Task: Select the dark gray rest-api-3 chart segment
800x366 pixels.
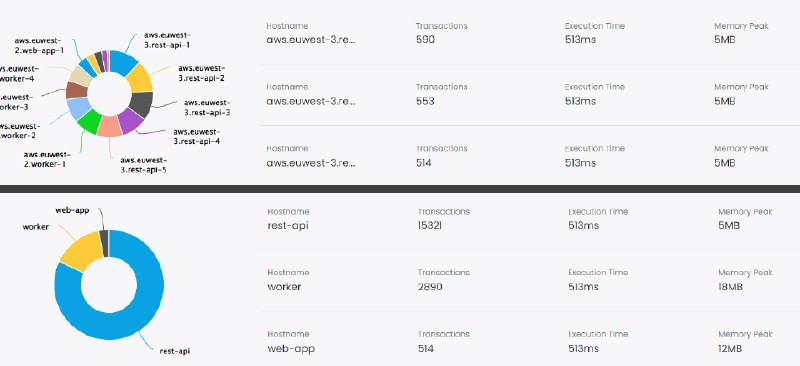Action: point(141,104)
